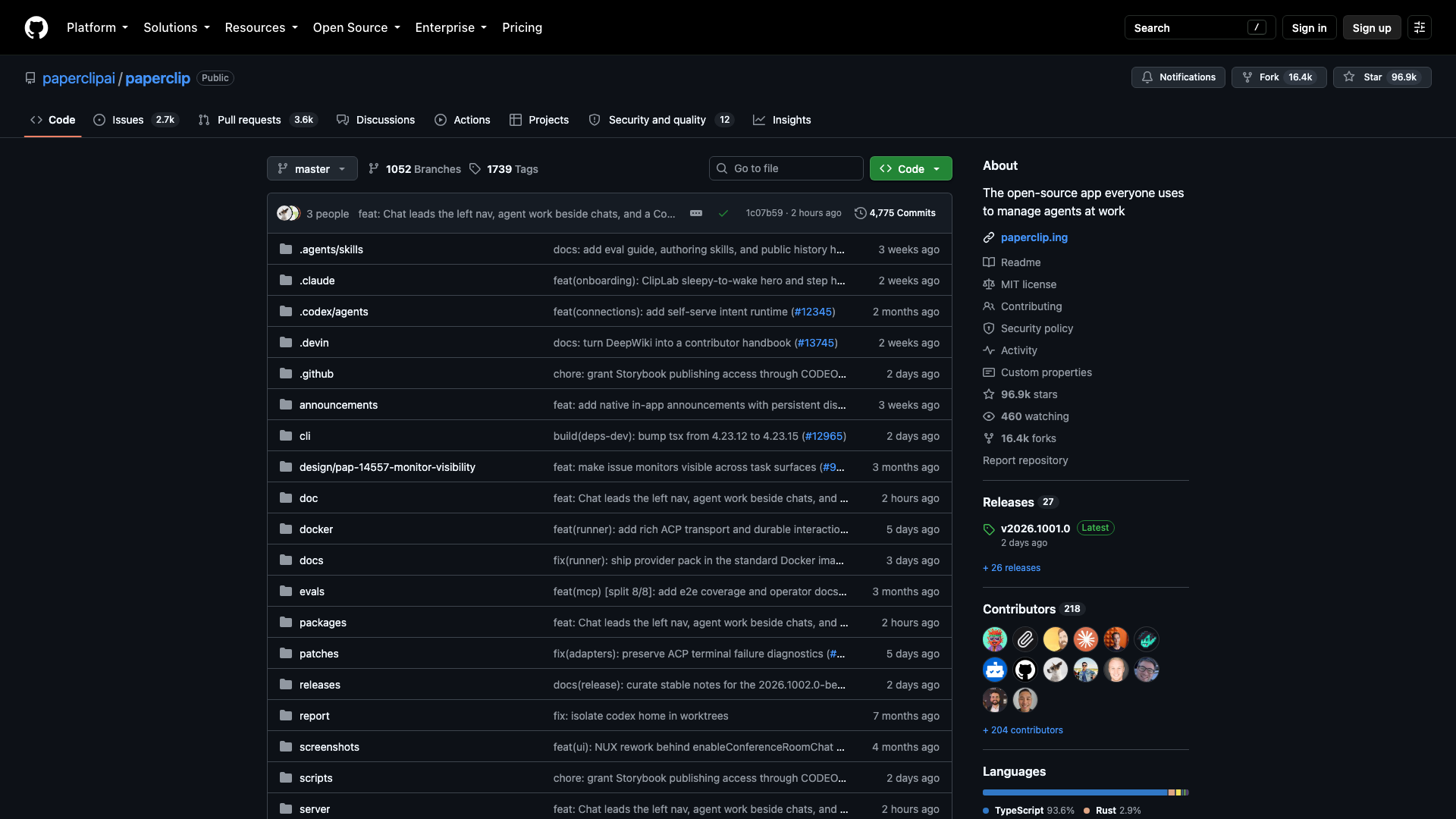
Task: Open the Actions tab
Action: (x=463, y=120)
